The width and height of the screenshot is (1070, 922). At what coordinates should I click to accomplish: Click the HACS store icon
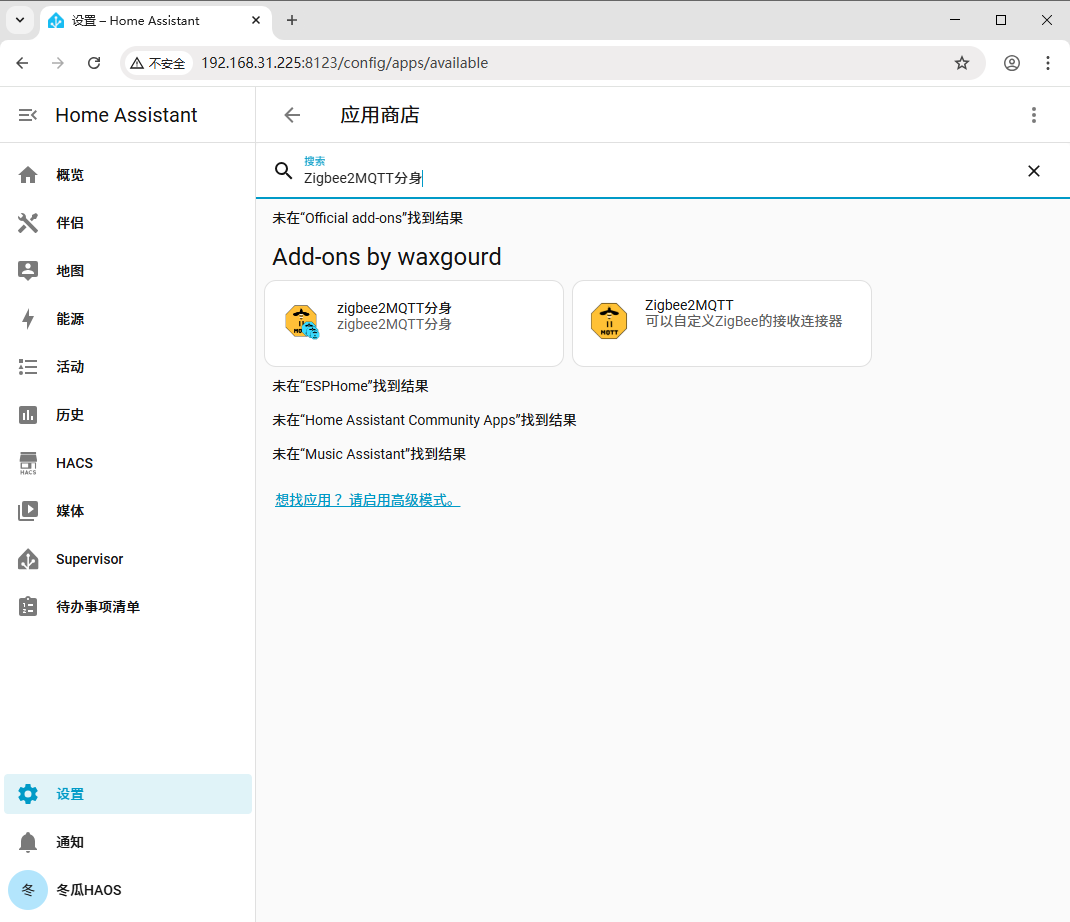tap(28, 463)
